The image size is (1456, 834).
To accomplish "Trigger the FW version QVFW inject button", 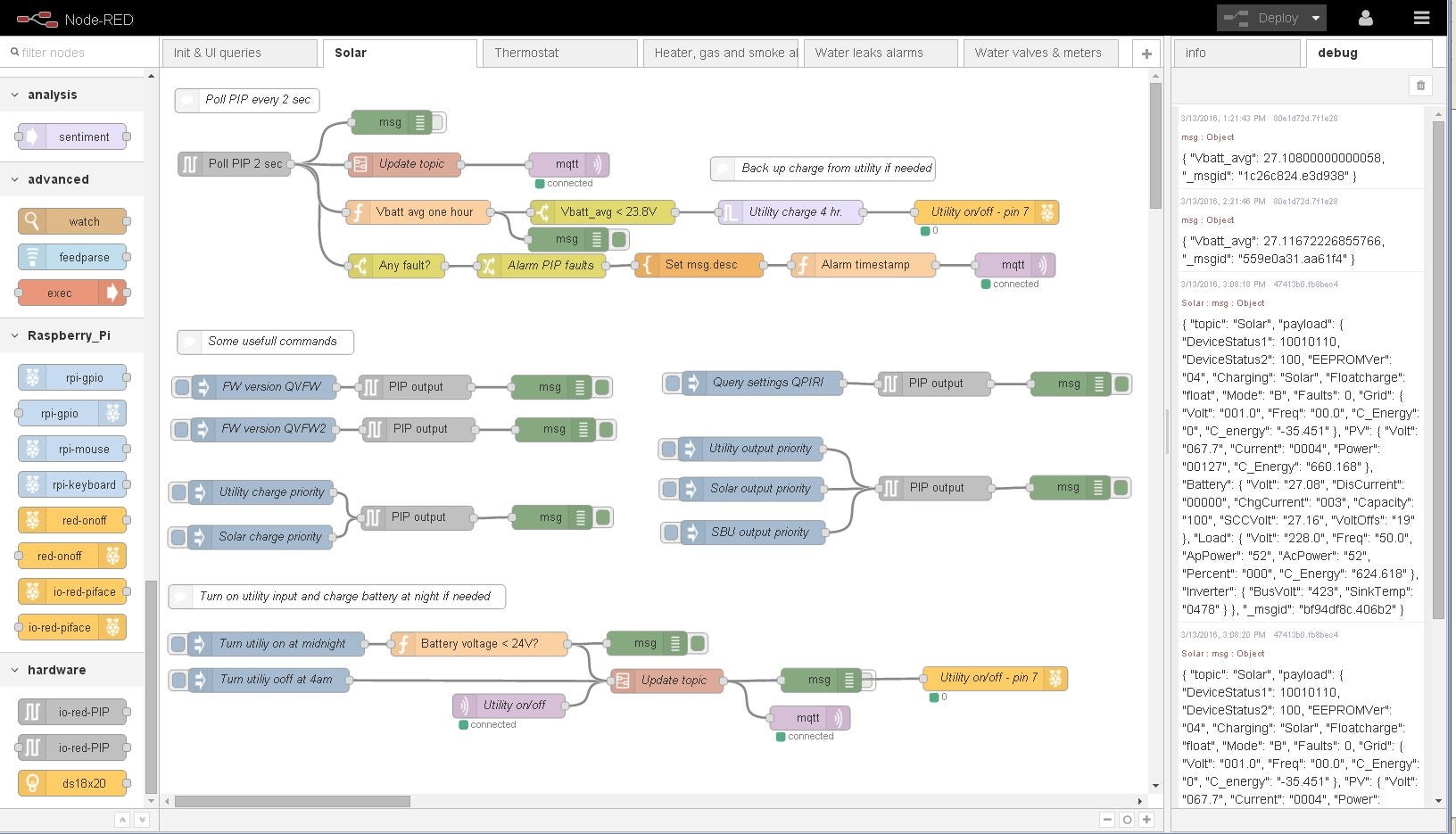I will point(182,387).
